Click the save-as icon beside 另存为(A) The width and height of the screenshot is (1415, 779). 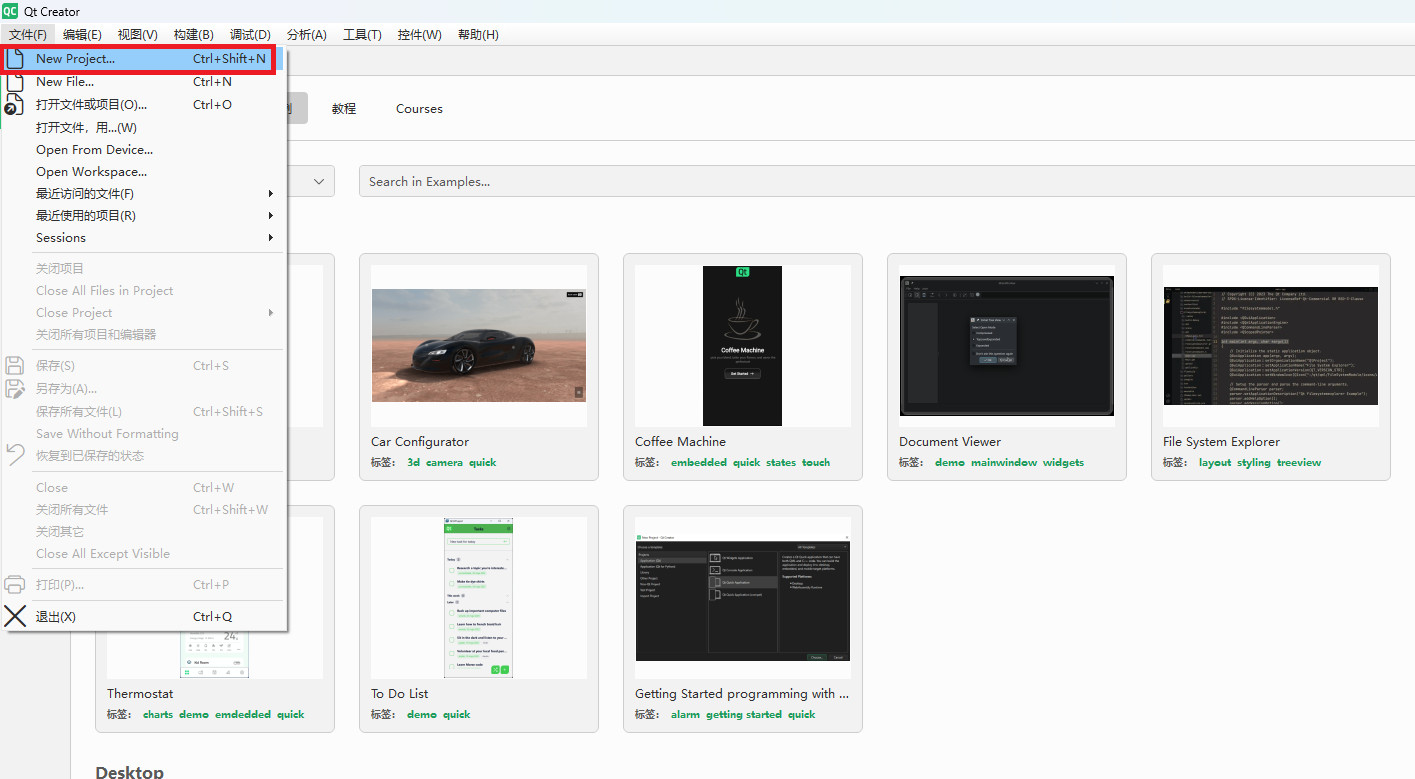point(15,389)
